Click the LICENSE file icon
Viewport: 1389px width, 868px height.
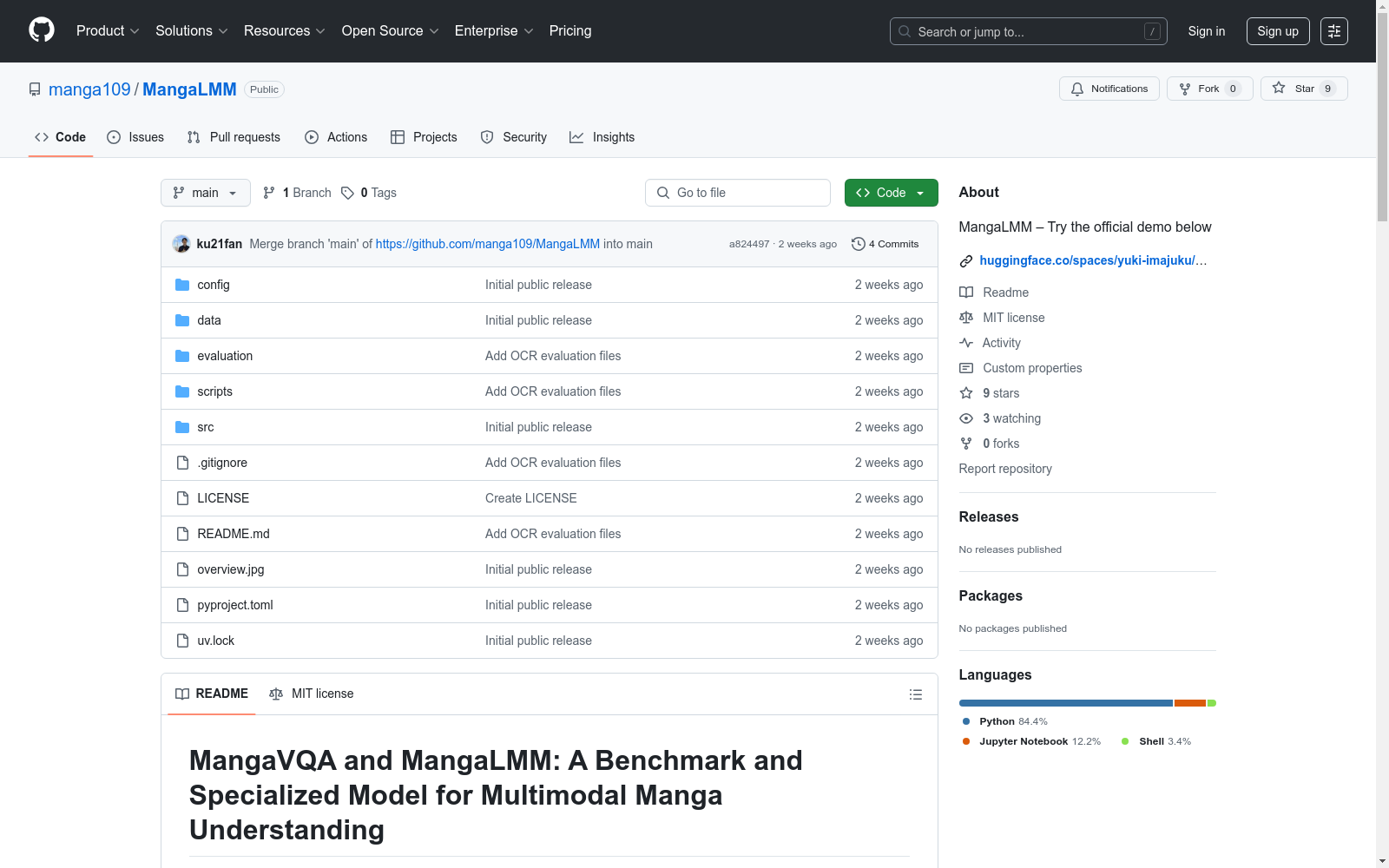(x=182, y=498)
